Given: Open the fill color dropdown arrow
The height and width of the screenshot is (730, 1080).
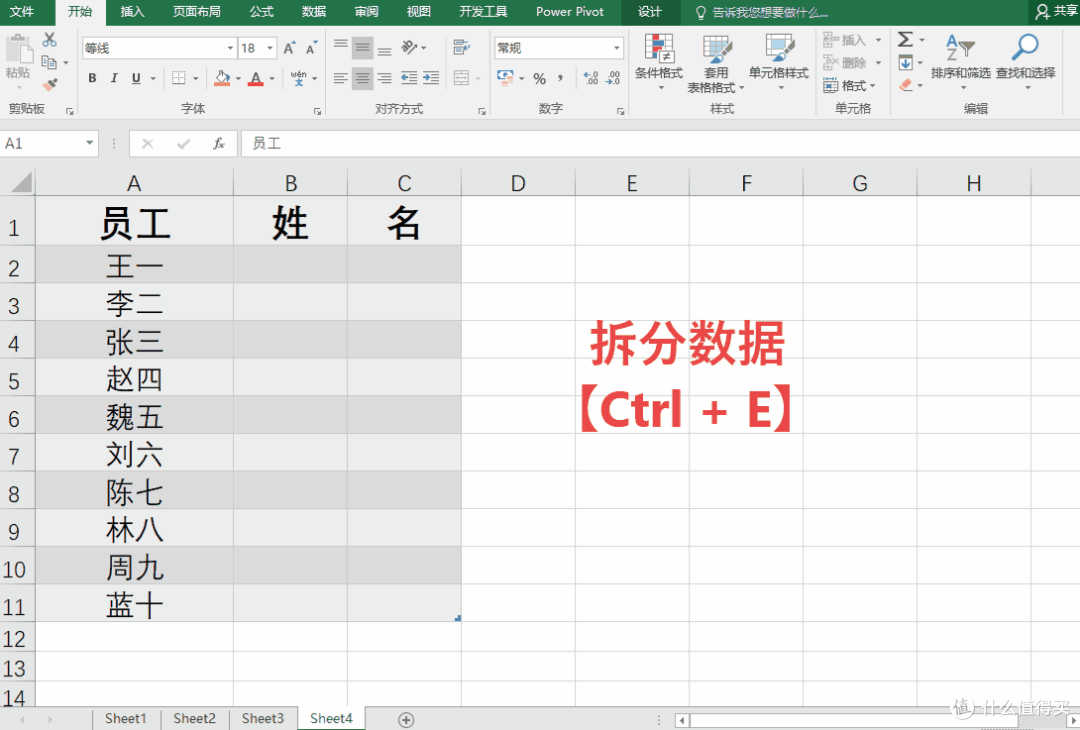Looking at the screenshot, I should (x=238, y=79).
